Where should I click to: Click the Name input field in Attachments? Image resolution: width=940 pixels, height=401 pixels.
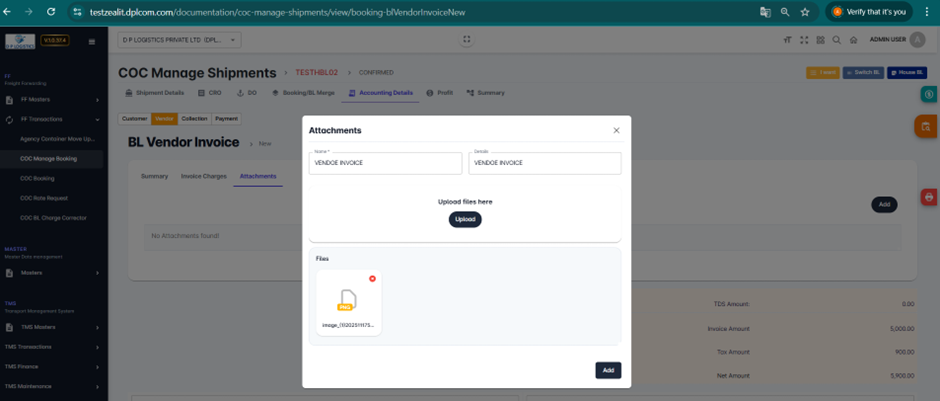point(385,163)
